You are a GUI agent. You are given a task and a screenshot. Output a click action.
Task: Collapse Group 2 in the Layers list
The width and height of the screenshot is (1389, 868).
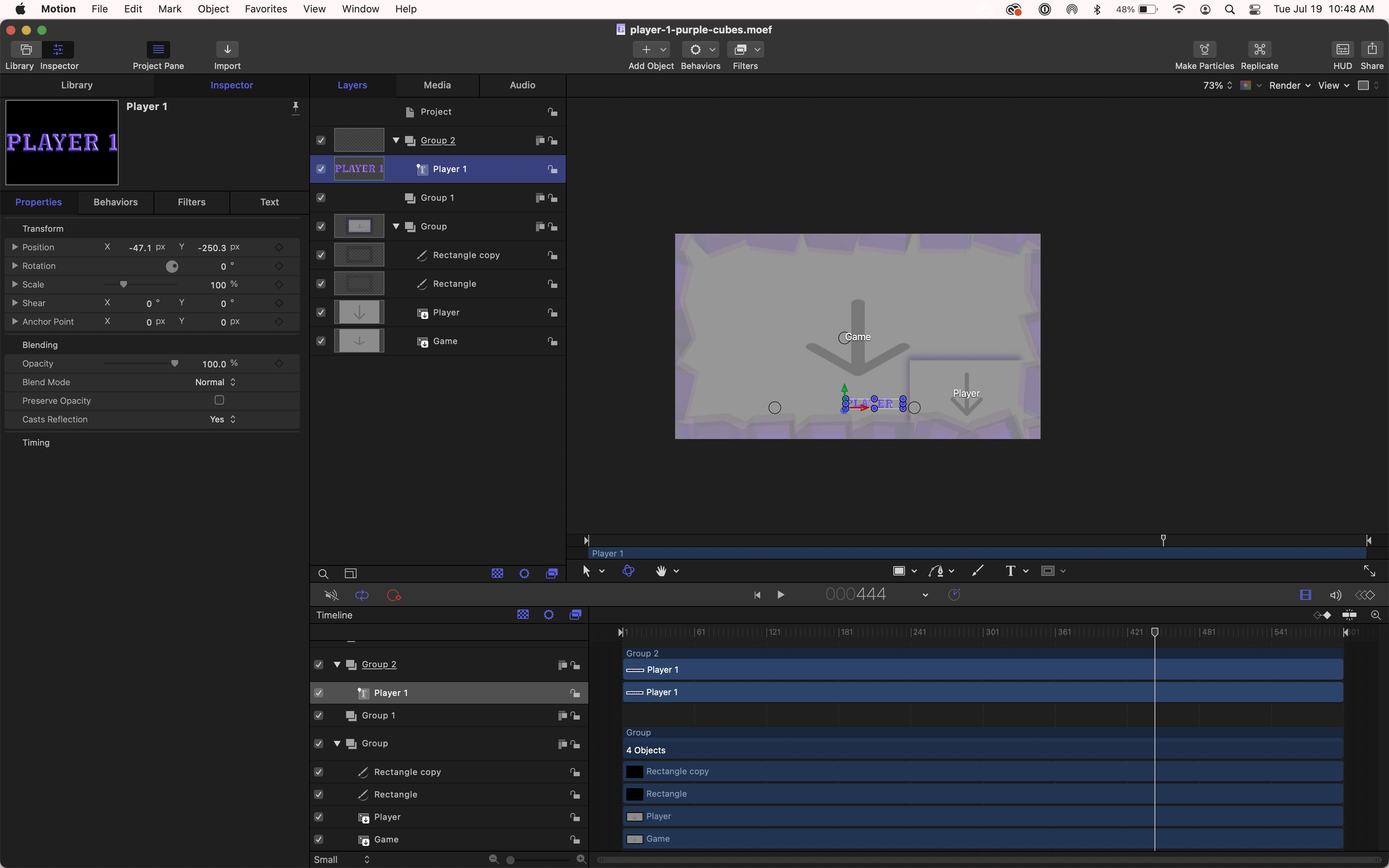pyautogui.click(x=396, y=140)
